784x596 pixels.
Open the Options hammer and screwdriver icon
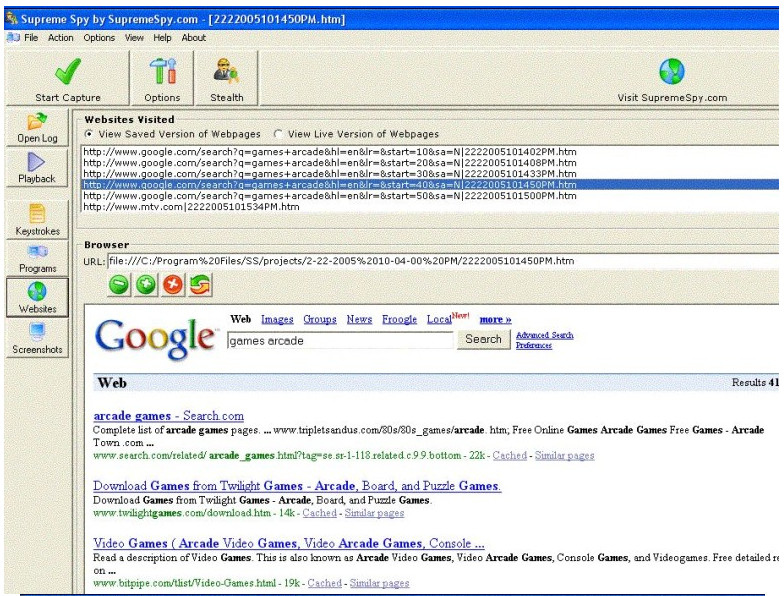point(162,70)
